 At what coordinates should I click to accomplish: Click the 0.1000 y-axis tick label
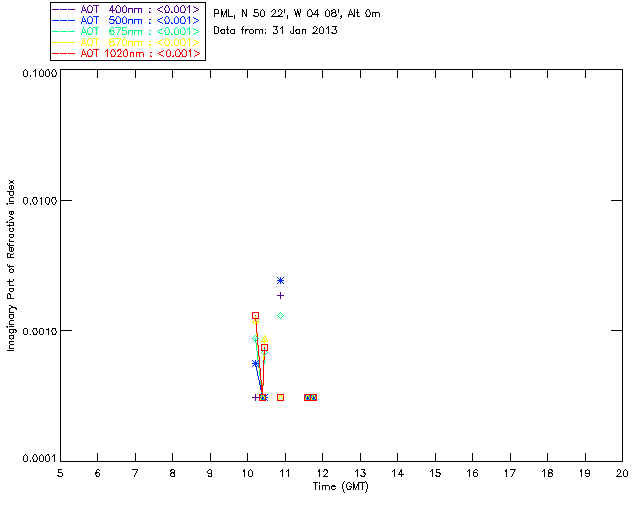tap(39, 73)
